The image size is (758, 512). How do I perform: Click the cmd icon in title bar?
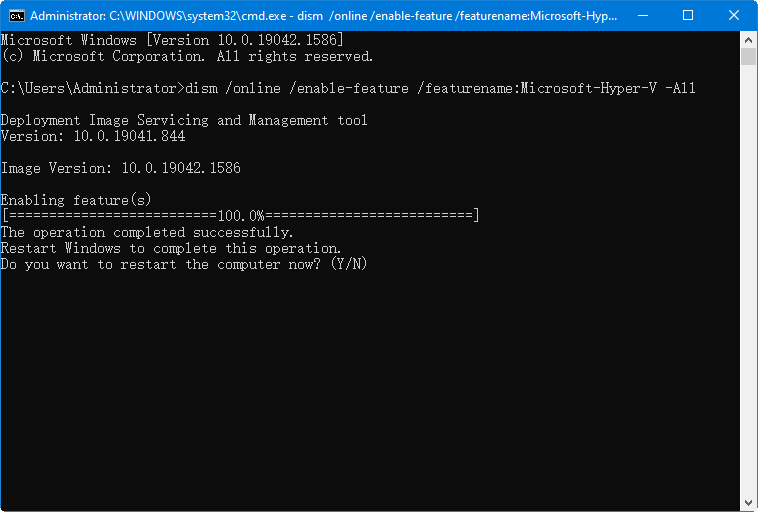pyautogui.click(x=17, y=16)
